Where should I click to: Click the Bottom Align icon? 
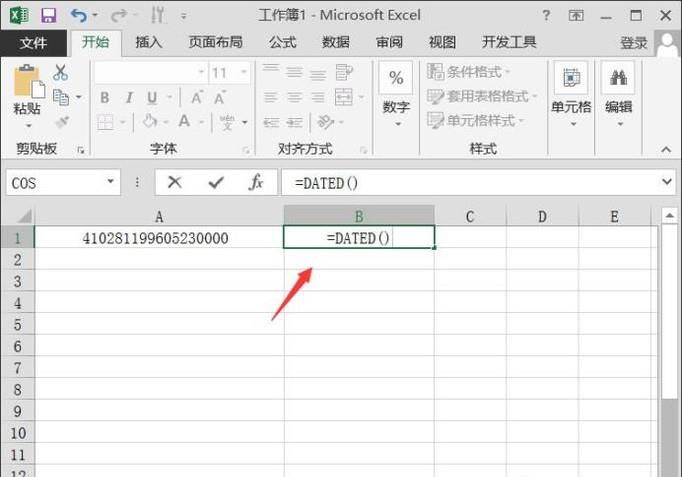(x=318, y=73)
